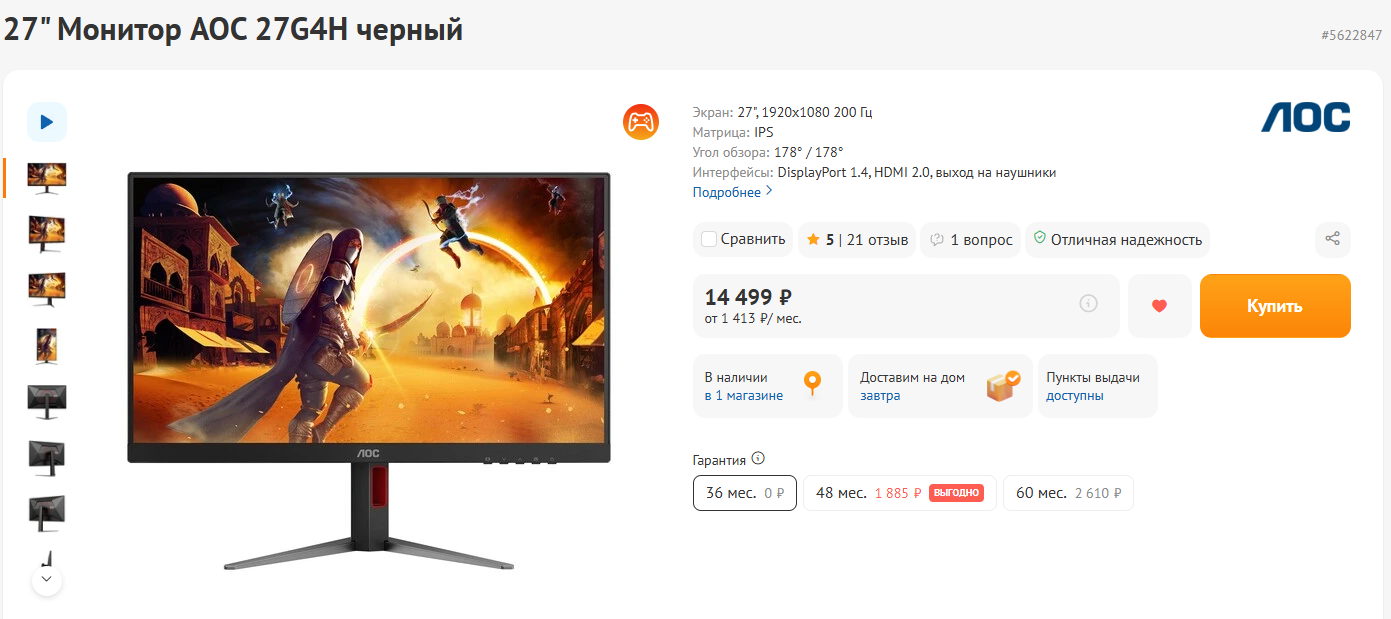
Task: Select the 36 мес. warranty option
Action: (745, 493)
